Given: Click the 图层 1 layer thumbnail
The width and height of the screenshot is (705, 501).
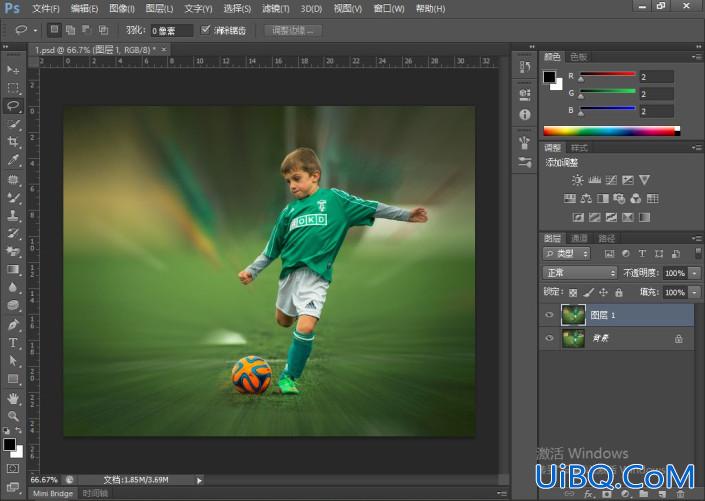Looking at the screenshot, I should pos(573,315).
